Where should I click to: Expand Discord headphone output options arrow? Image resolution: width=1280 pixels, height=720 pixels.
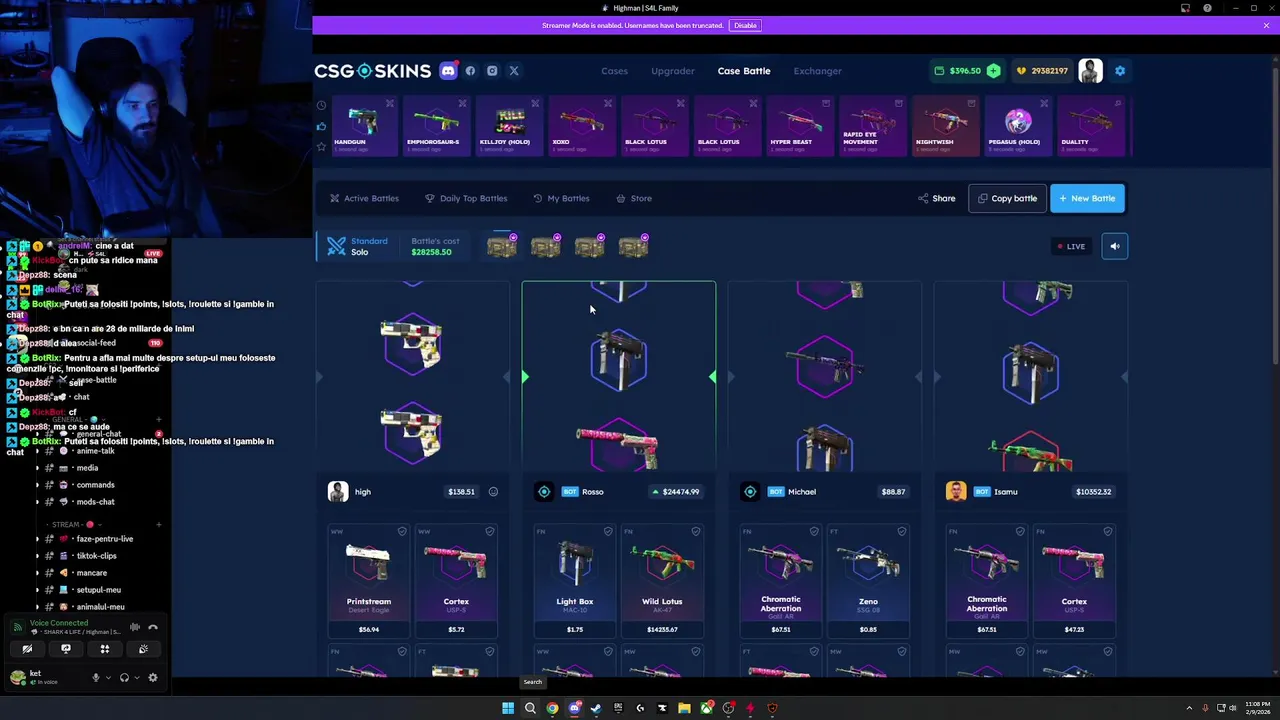coord(136,678)
